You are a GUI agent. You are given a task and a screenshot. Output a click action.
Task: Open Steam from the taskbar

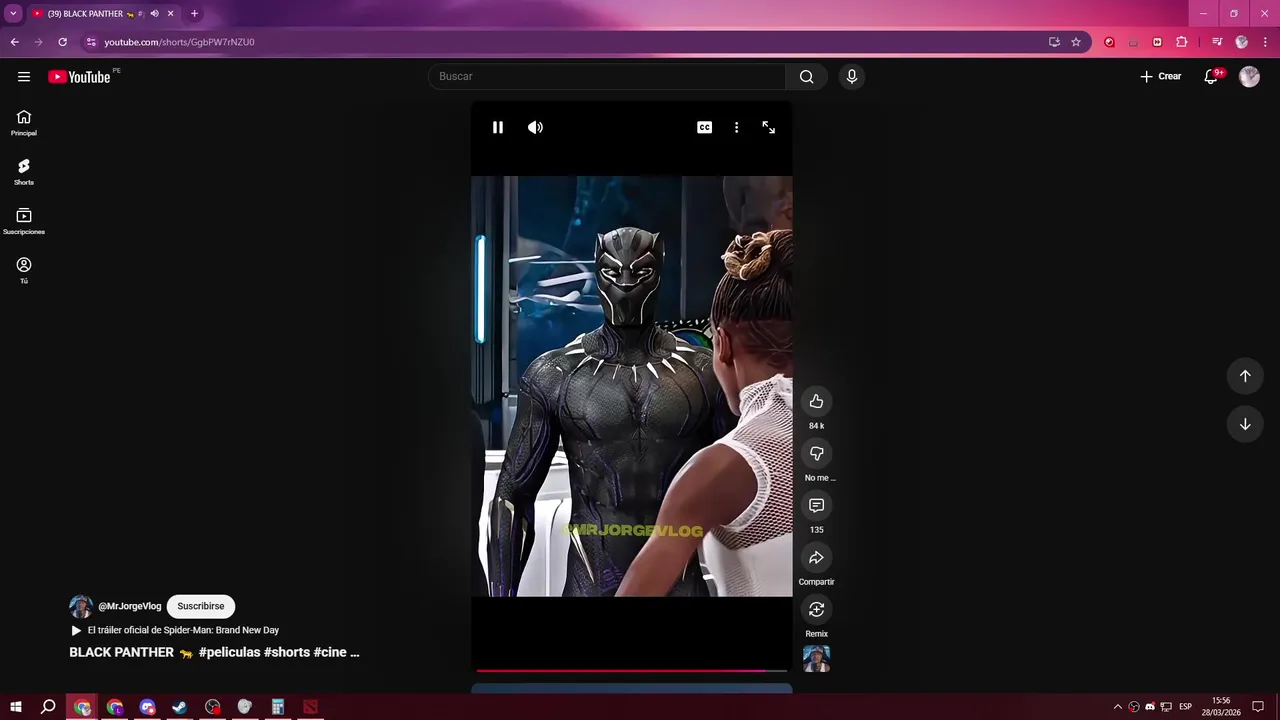pos(180,707)
